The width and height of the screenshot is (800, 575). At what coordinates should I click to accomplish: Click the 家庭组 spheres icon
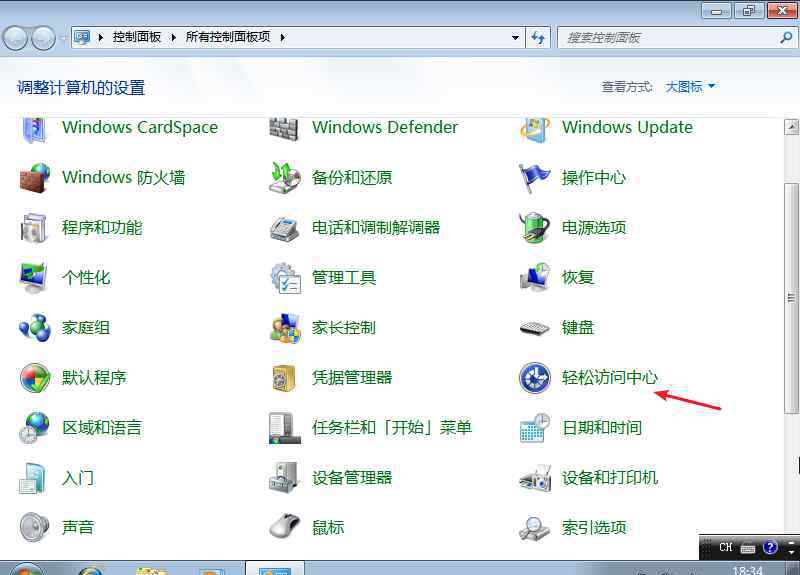(34, 328)
